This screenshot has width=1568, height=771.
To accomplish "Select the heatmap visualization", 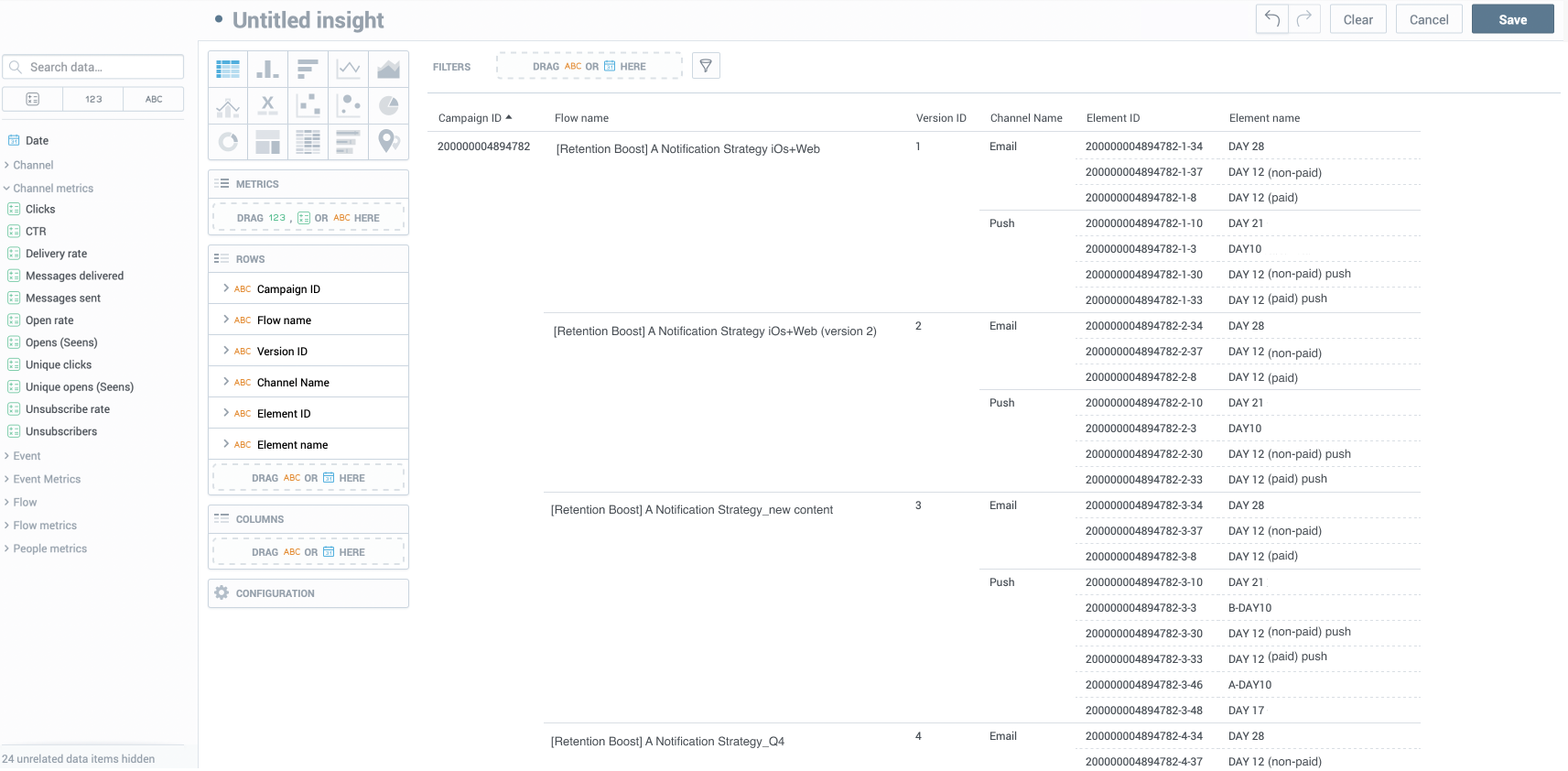I will coord(308,142).
